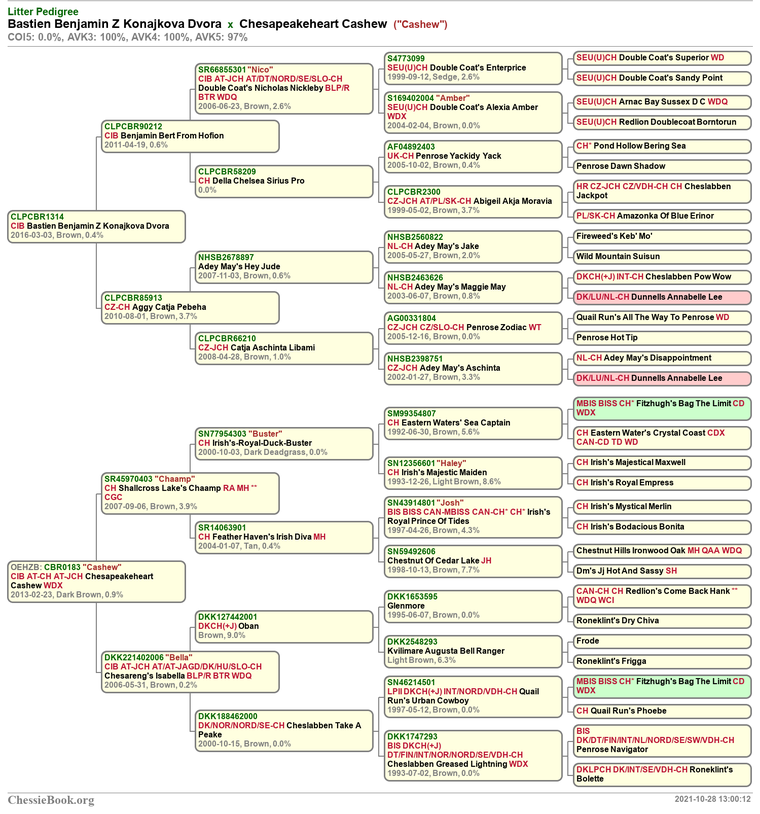Click Irish's Royal Prince Of Tides entry
760x814 pixels.
(473, 517)
